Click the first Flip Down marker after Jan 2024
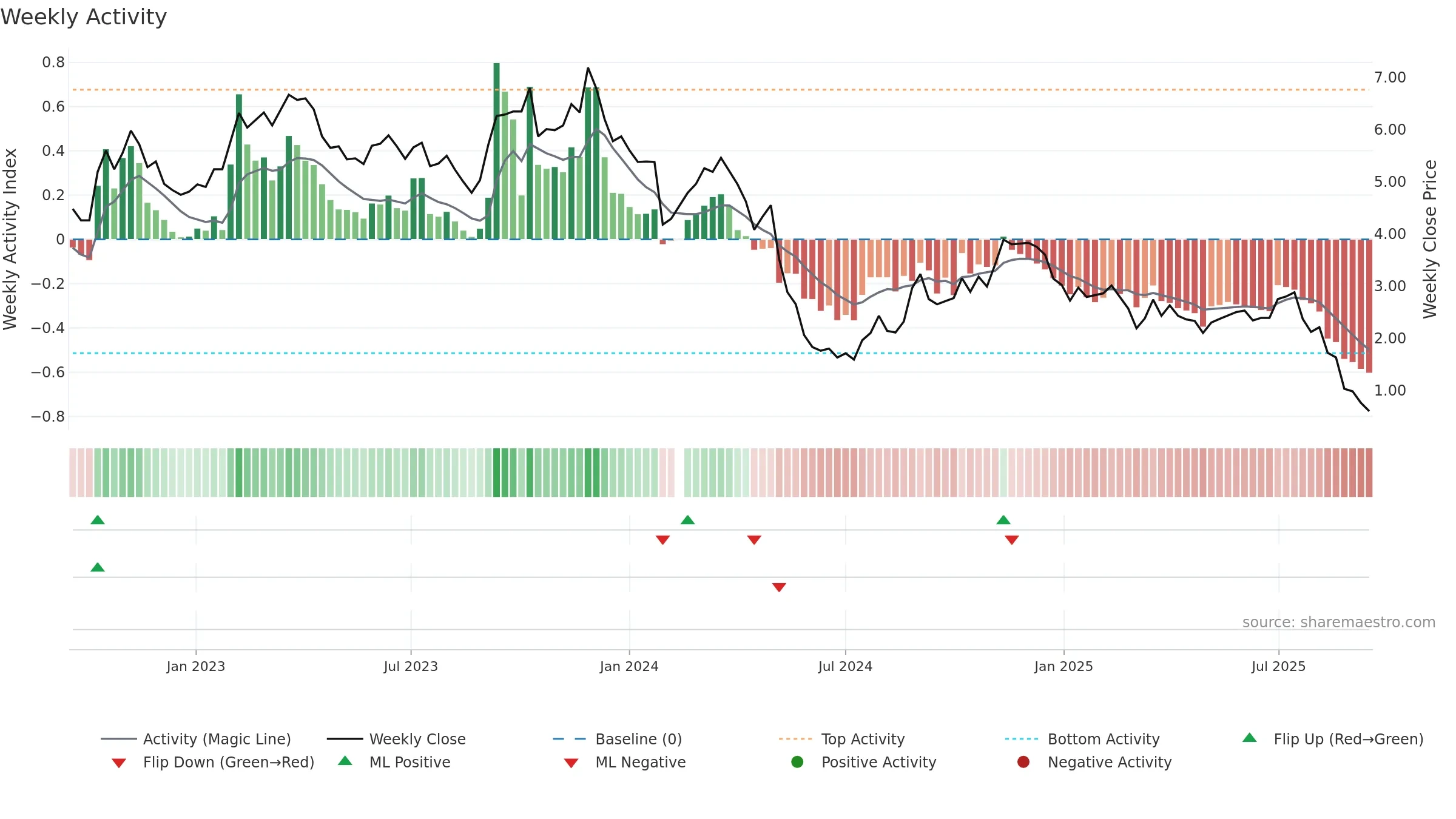Image resolution: width=1456 pixels, height=819 pixels. click(662, 540)
